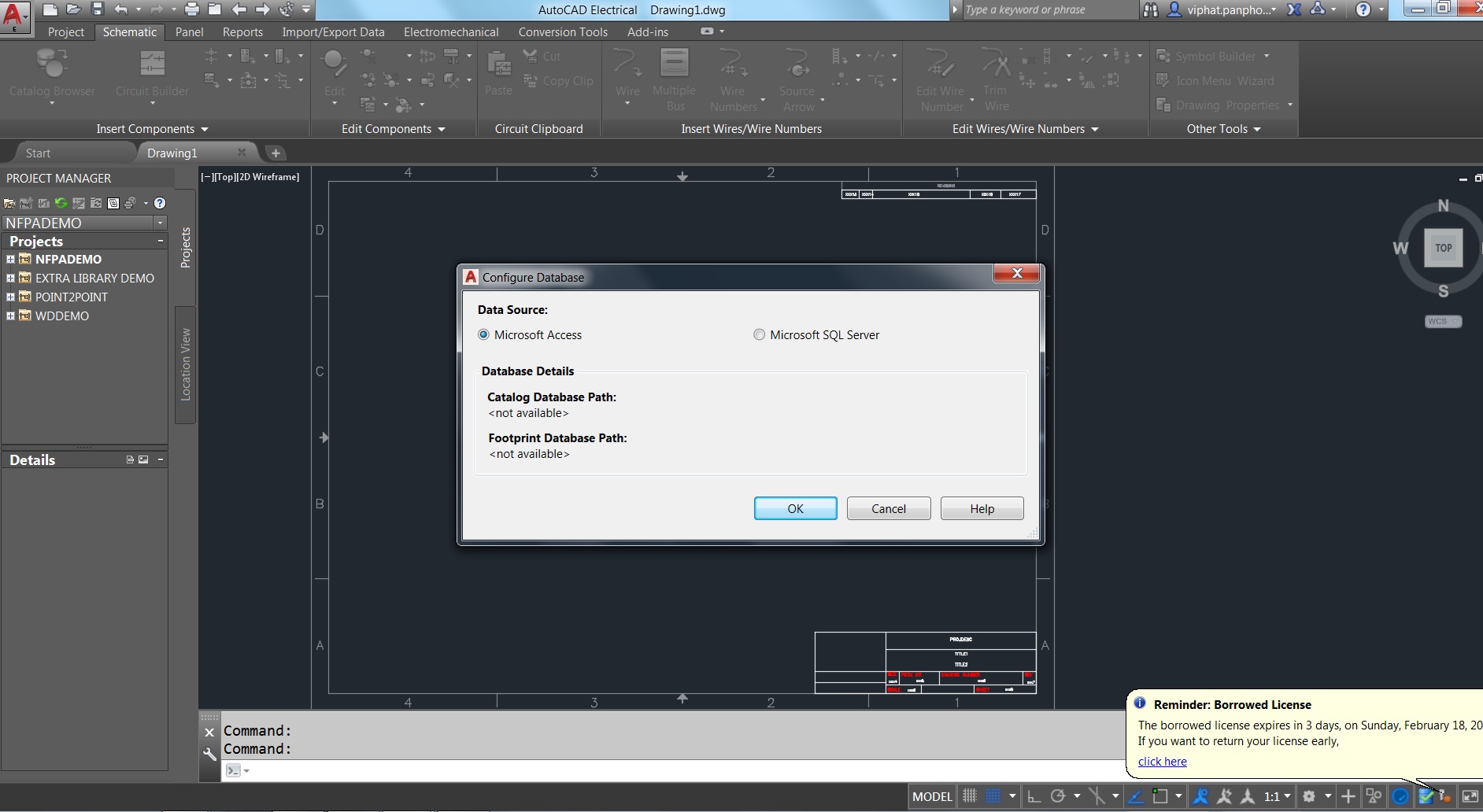Open Help from Project Manager toolbar
This screenshot has height=812, width=1483.
point(160,203)
